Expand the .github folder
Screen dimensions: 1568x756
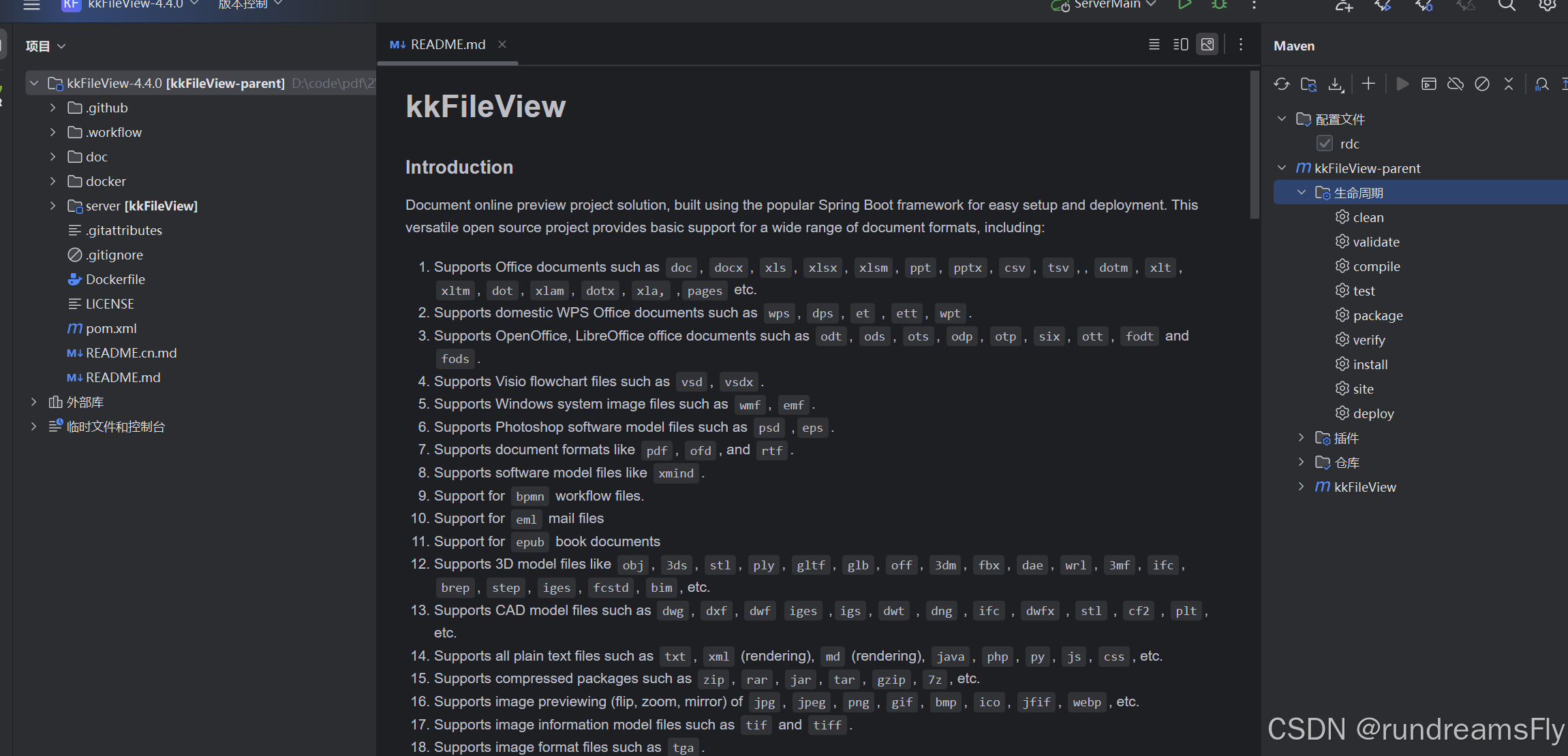52,108
